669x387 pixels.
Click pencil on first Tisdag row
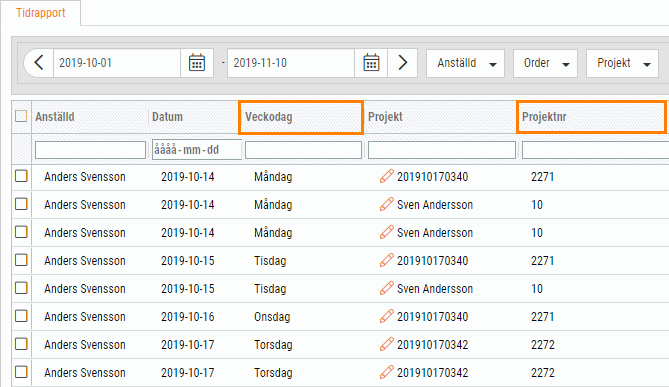point(387,260)
